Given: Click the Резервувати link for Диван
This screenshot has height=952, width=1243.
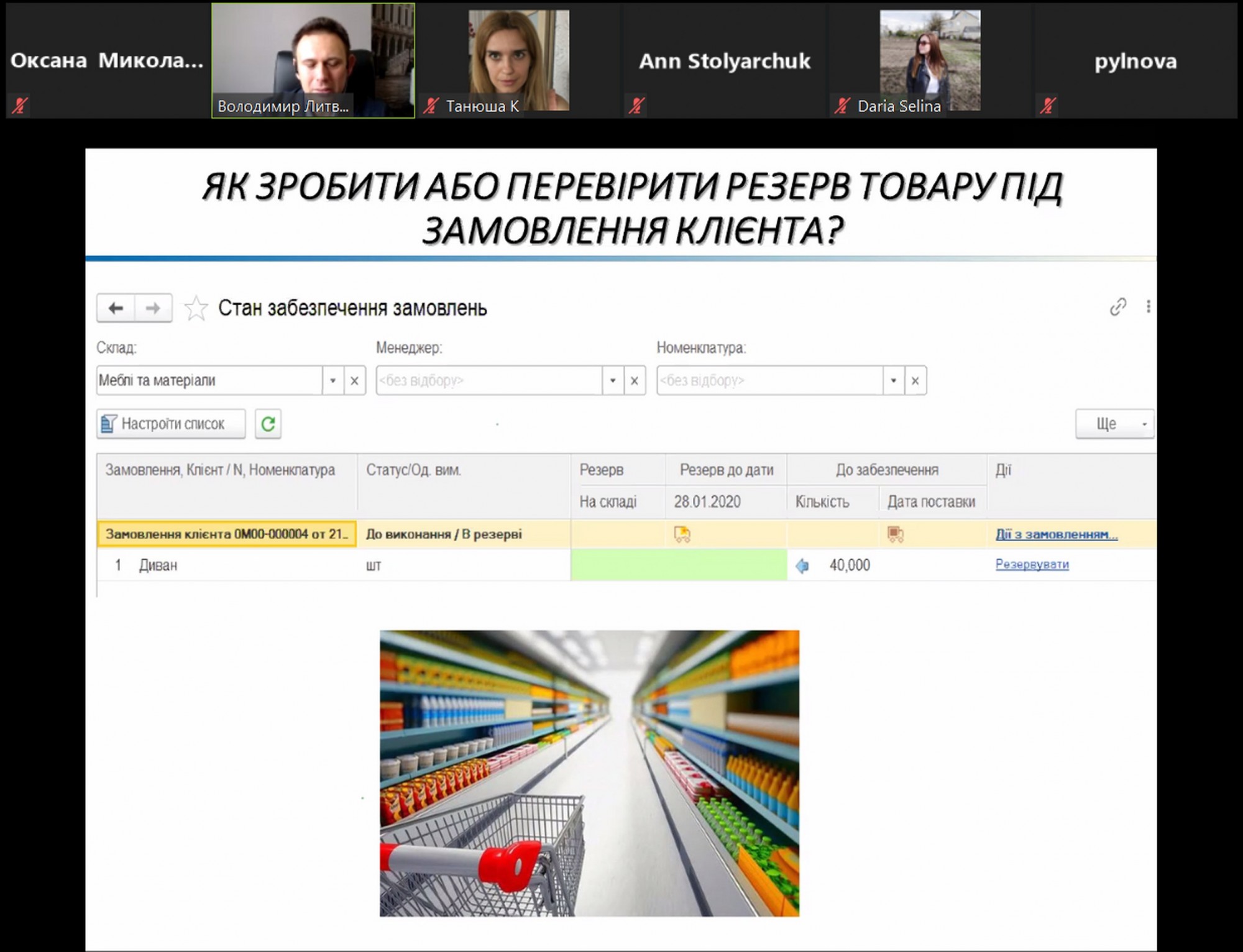Looking at the screenshot, I should click(x=1032, y=564).
